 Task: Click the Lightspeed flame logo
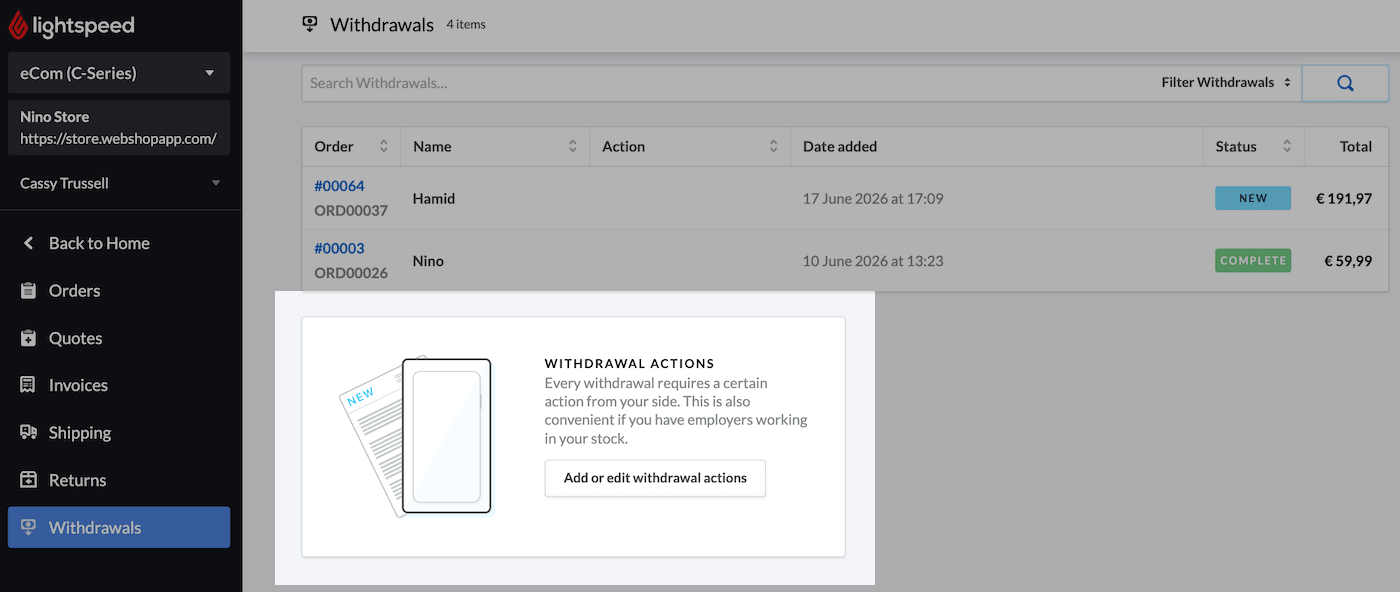coord(18,25)
